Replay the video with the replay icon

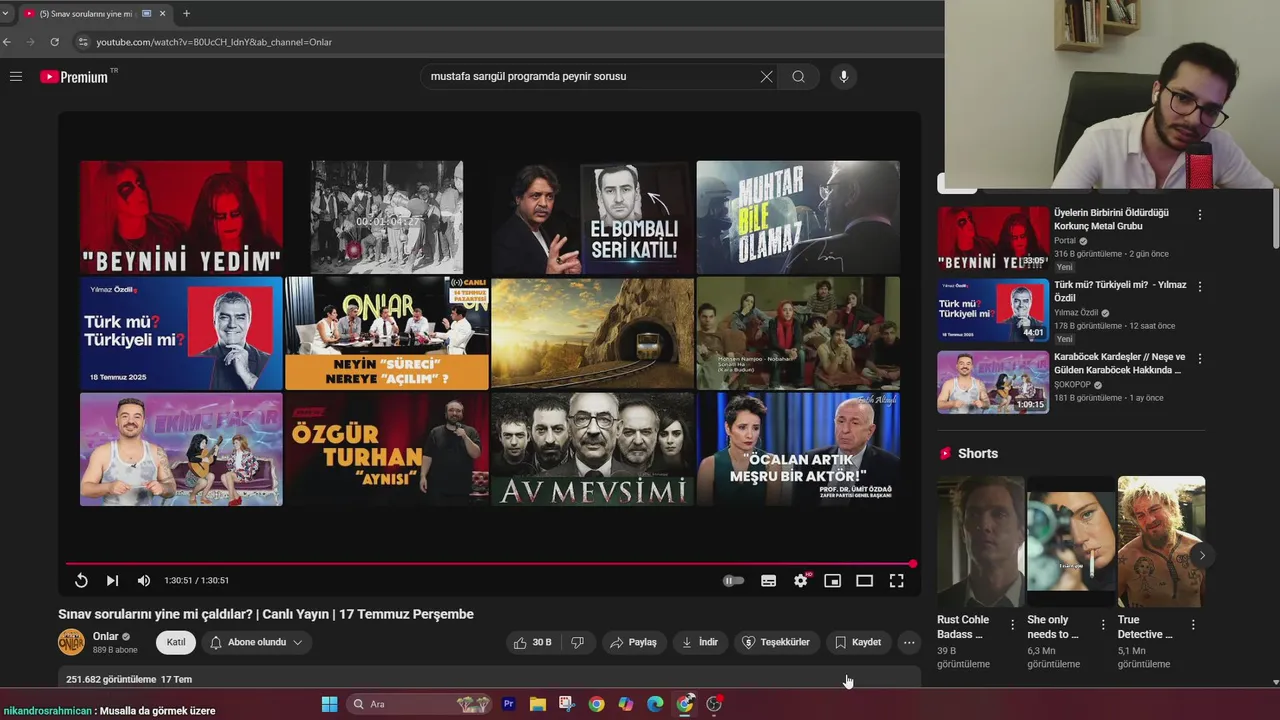click(81, 581)
